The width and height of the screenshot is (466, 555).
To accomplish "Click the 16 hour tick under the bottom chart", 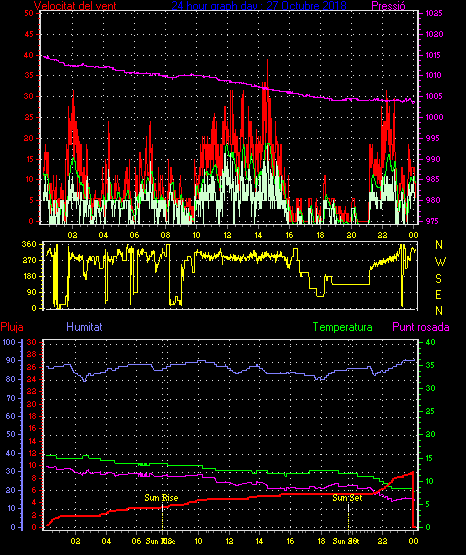I will (290, 541).
